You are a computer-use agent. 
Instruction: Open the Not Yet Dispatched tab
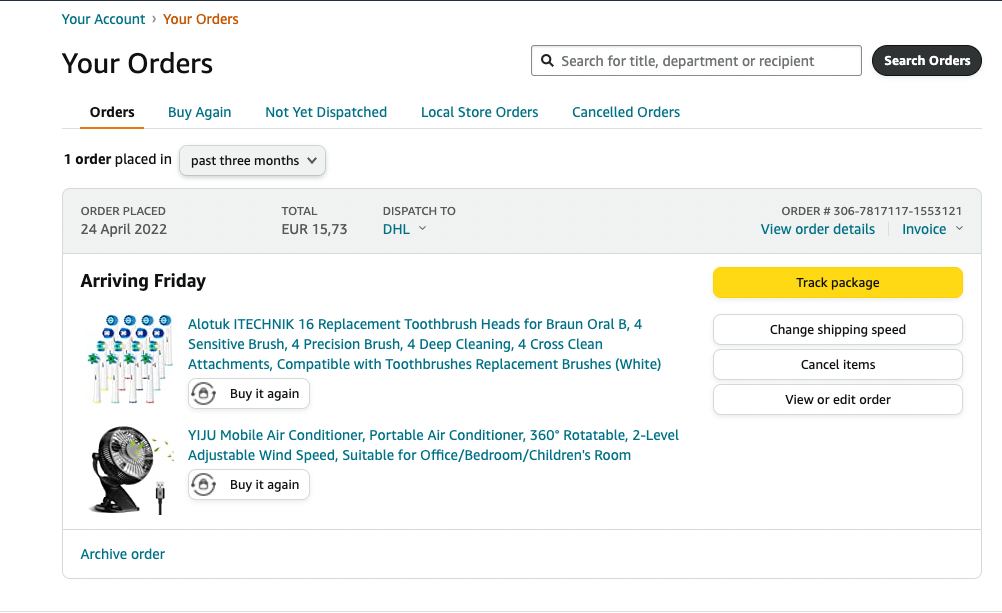pyautogui.click(x=326, y=112)
